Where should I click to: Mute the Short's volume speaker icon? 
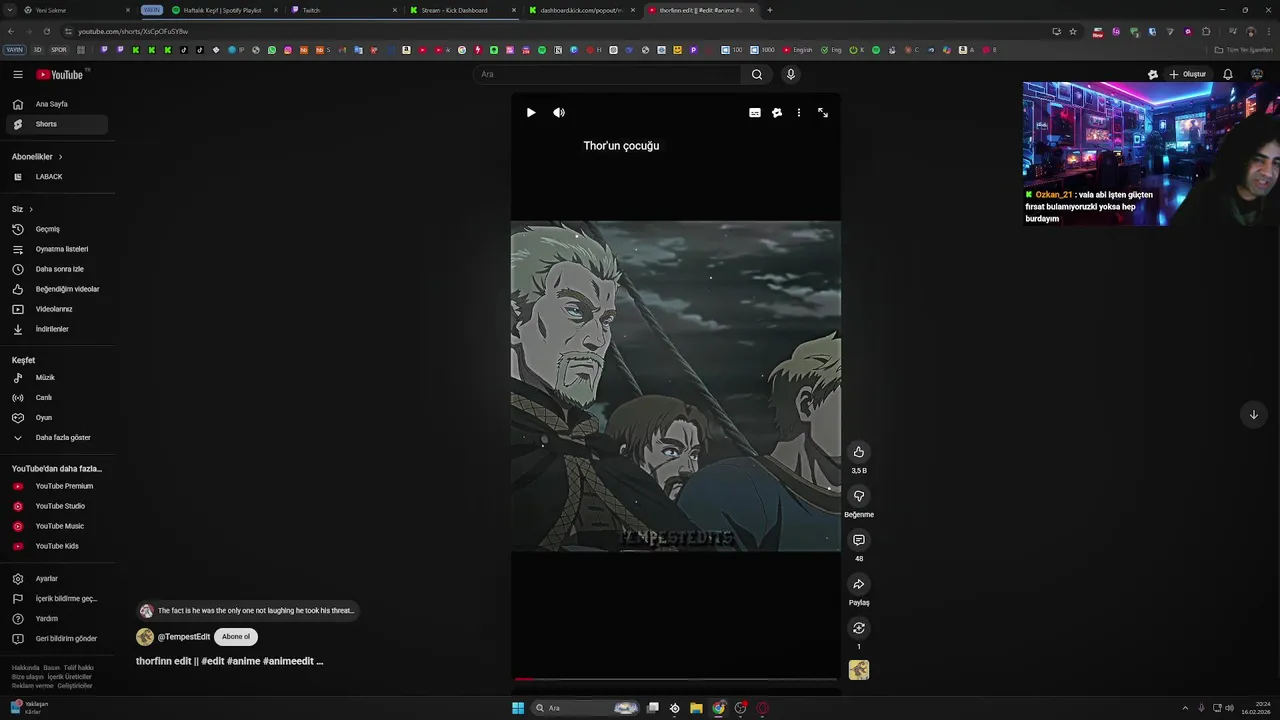(559, 113)
